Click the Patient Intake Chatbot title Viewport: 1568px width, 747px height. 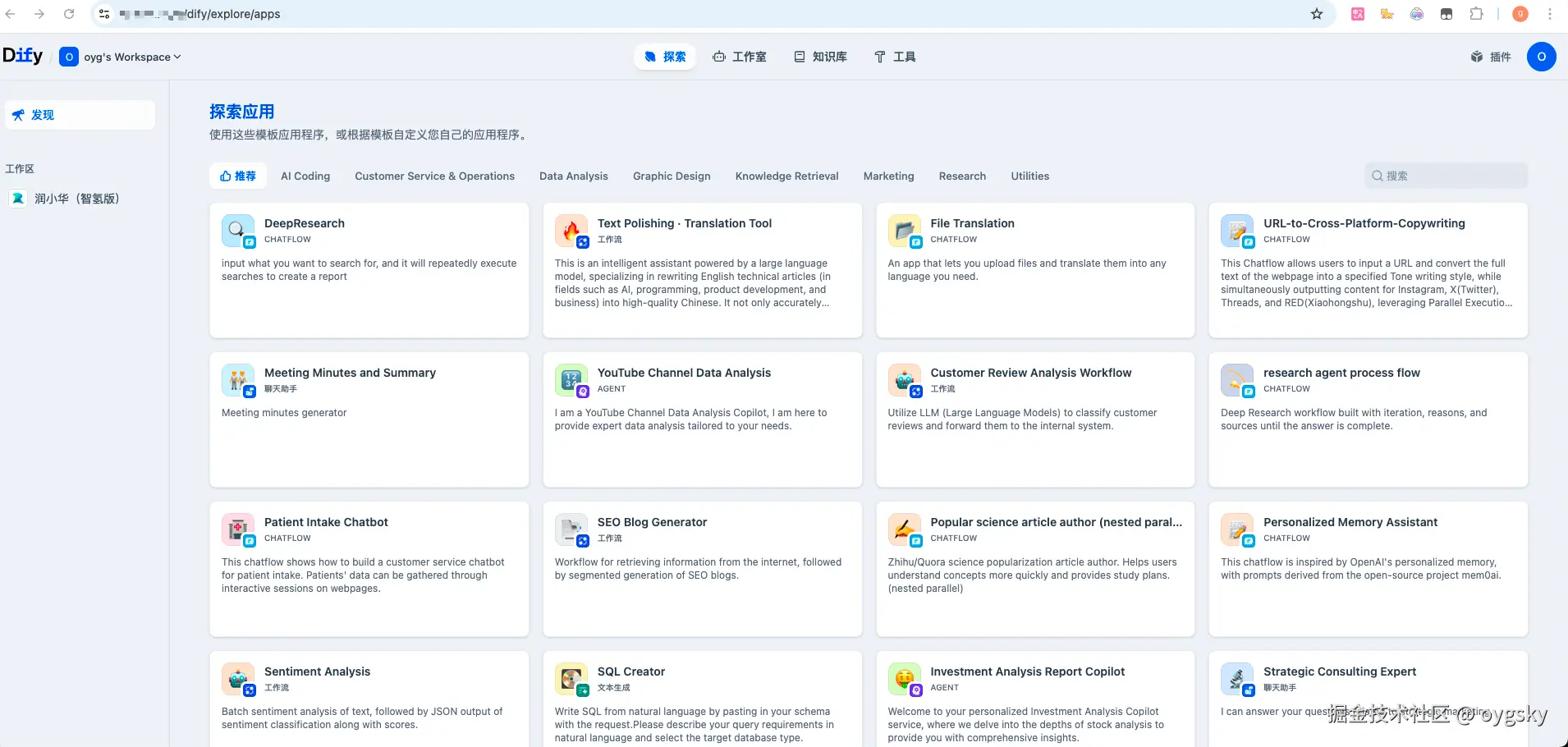click(x=326, y=522)
